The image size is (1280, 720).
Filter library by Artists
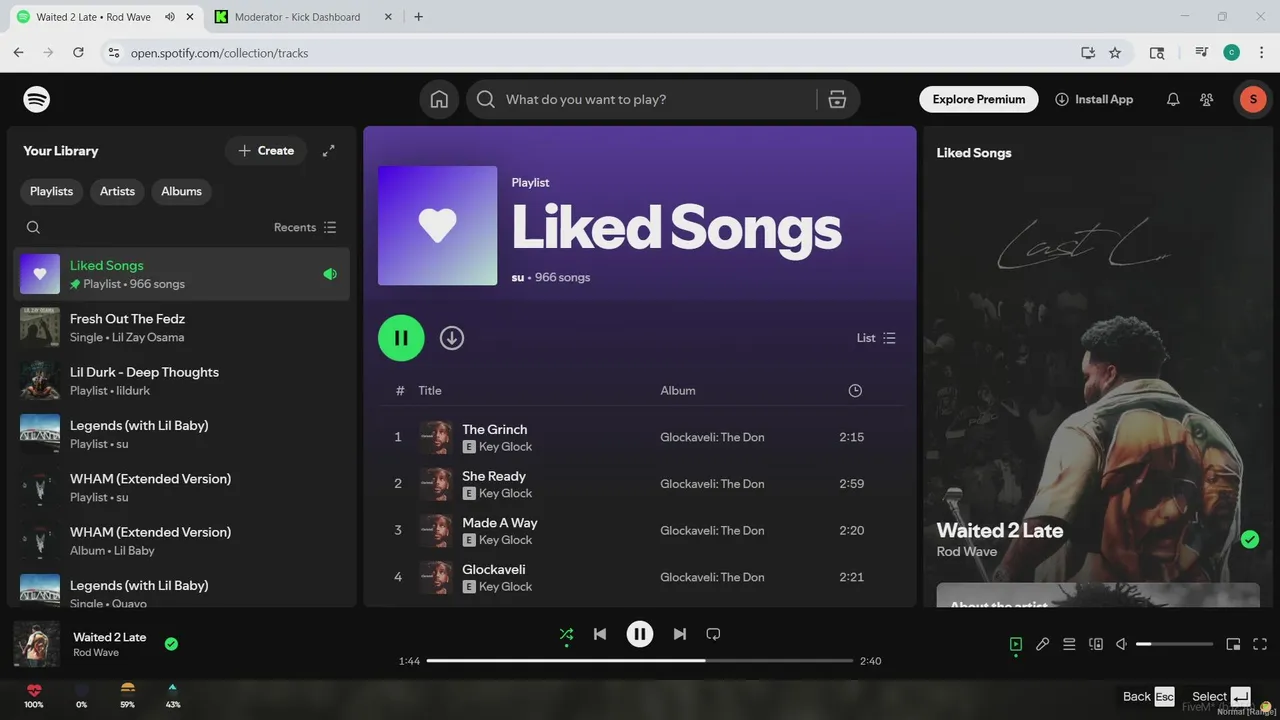coord(117,191)
